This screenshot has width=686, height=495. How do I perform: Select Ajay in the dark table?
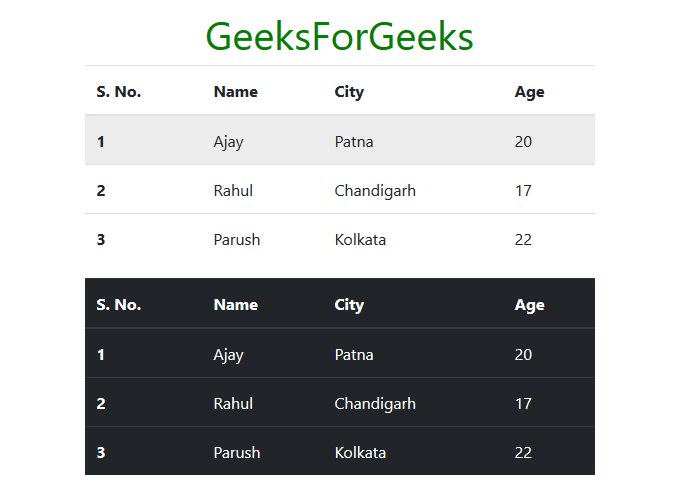tap(228, 355)
